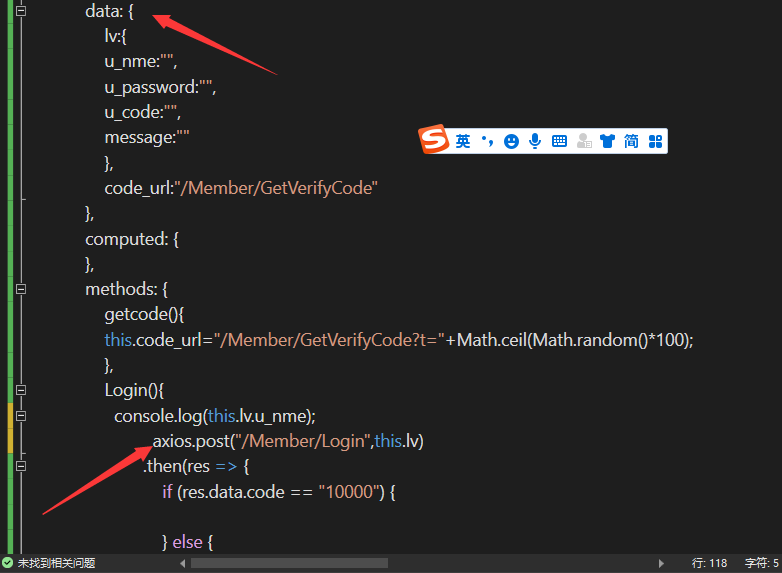Image resolution: width=782 pixels, height=573 pixels.
Task: Click the grayed user account icon
Action: click(x=584, y=142)
